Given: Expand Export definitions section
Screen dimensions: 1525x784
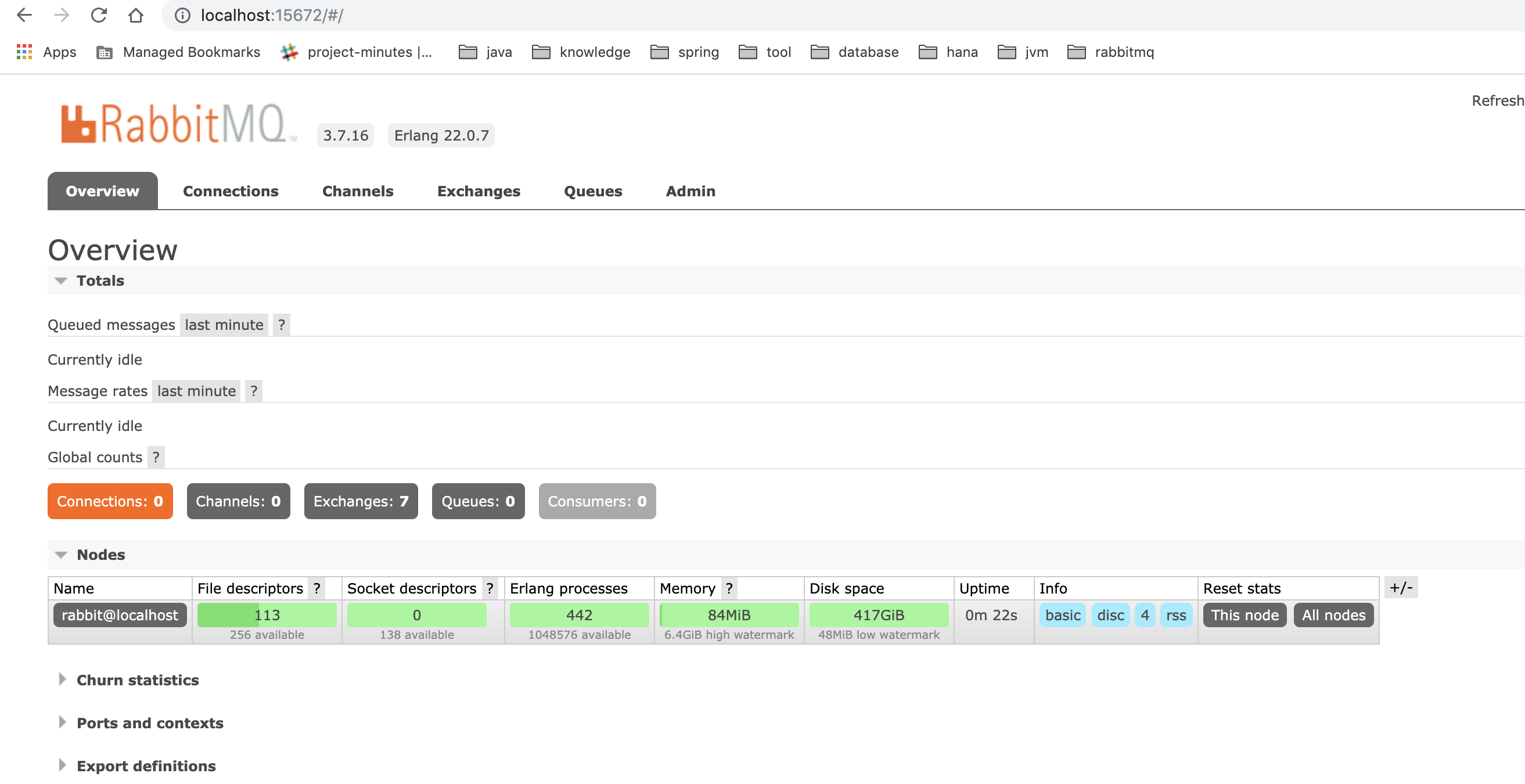Looking at the screenshot, I should tap(146, 765).
